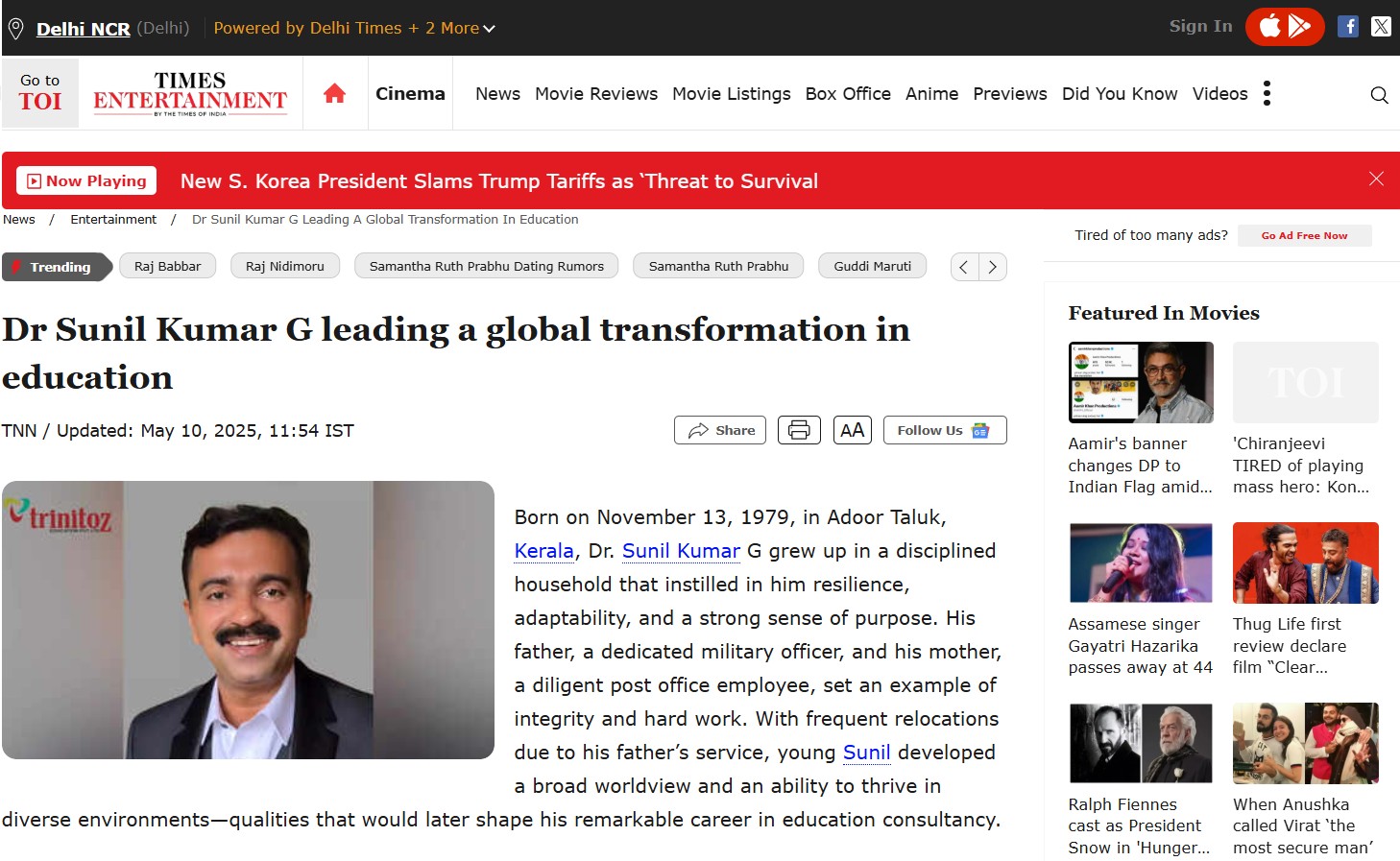Print the article using printer icon
Image resolution: width=1400 pixels, height=861 pixels.
point(799,430)
